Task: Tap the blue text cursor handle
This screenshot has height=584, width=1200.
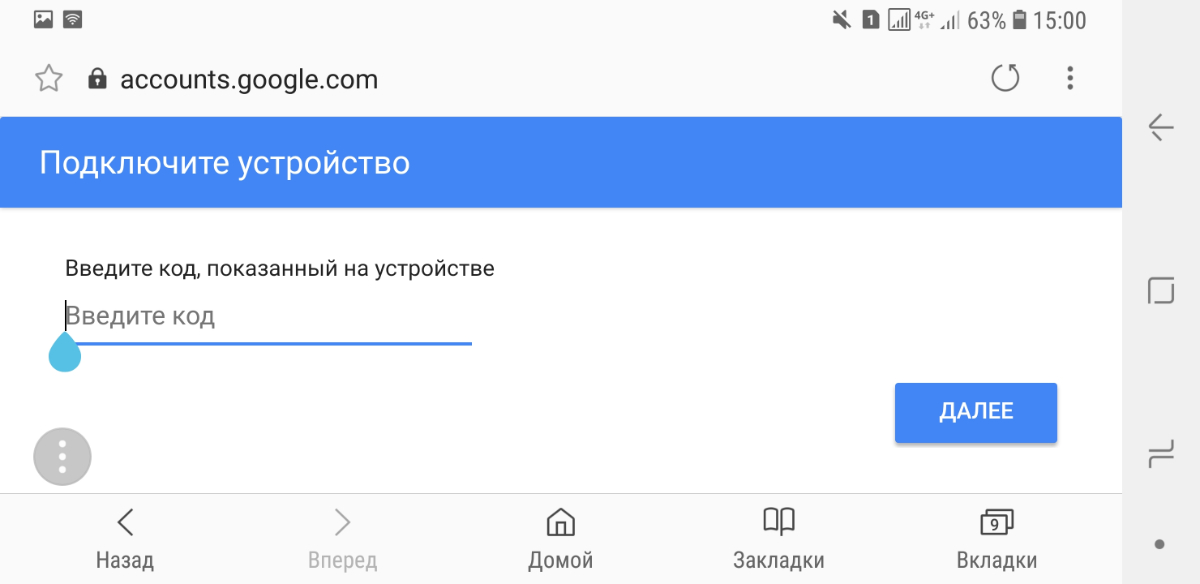Action: (x=65, y=353)
